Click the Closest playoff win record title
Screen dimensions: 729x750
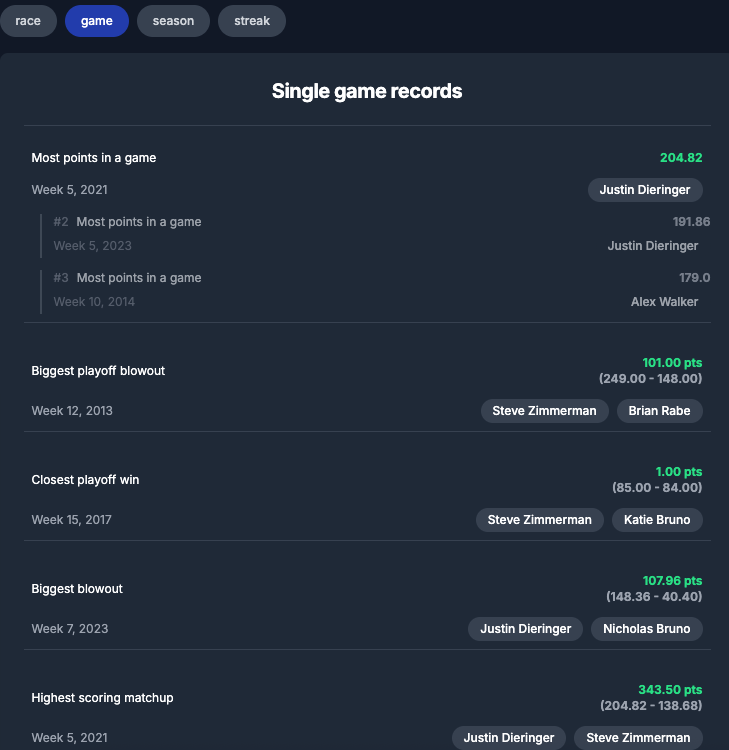tap(85, 480)
